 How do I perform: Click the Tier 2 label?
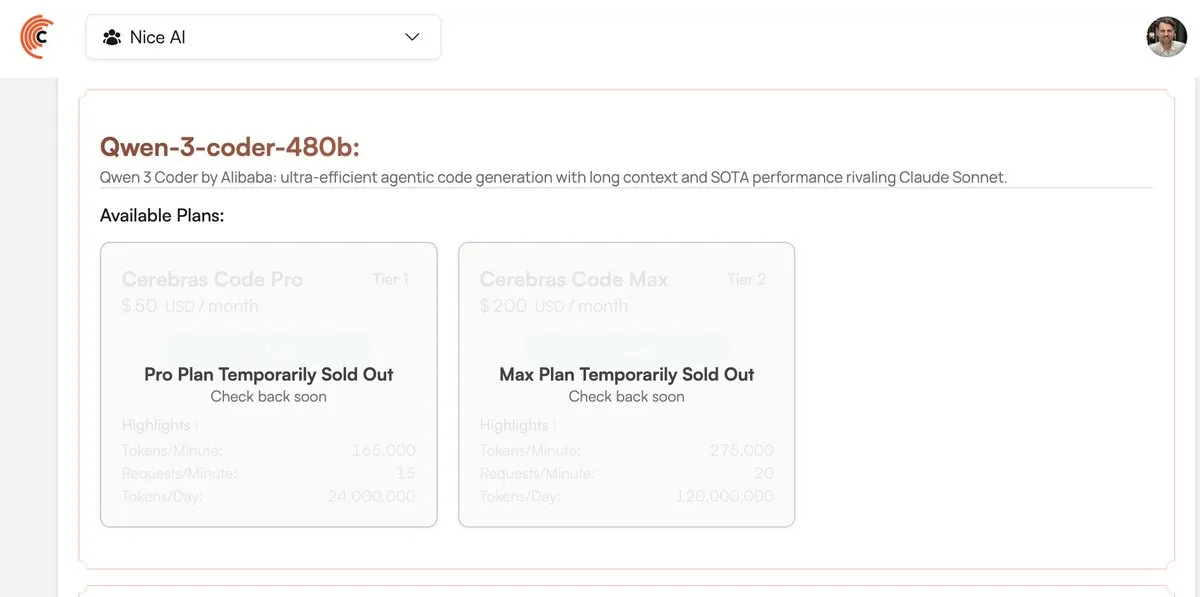tap(747, 279)
